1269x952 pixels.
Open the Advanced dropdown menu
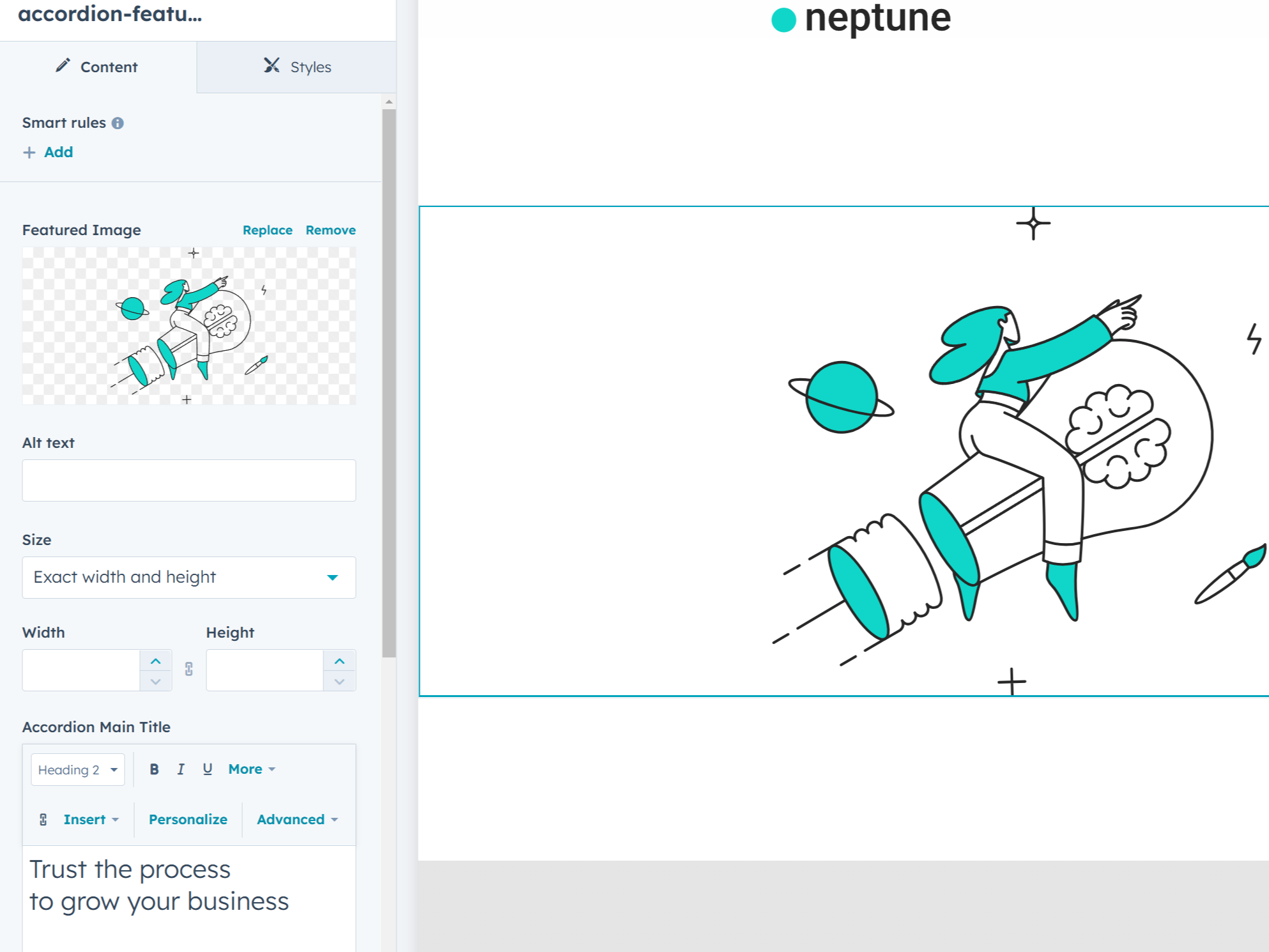[x=297, y=820]
